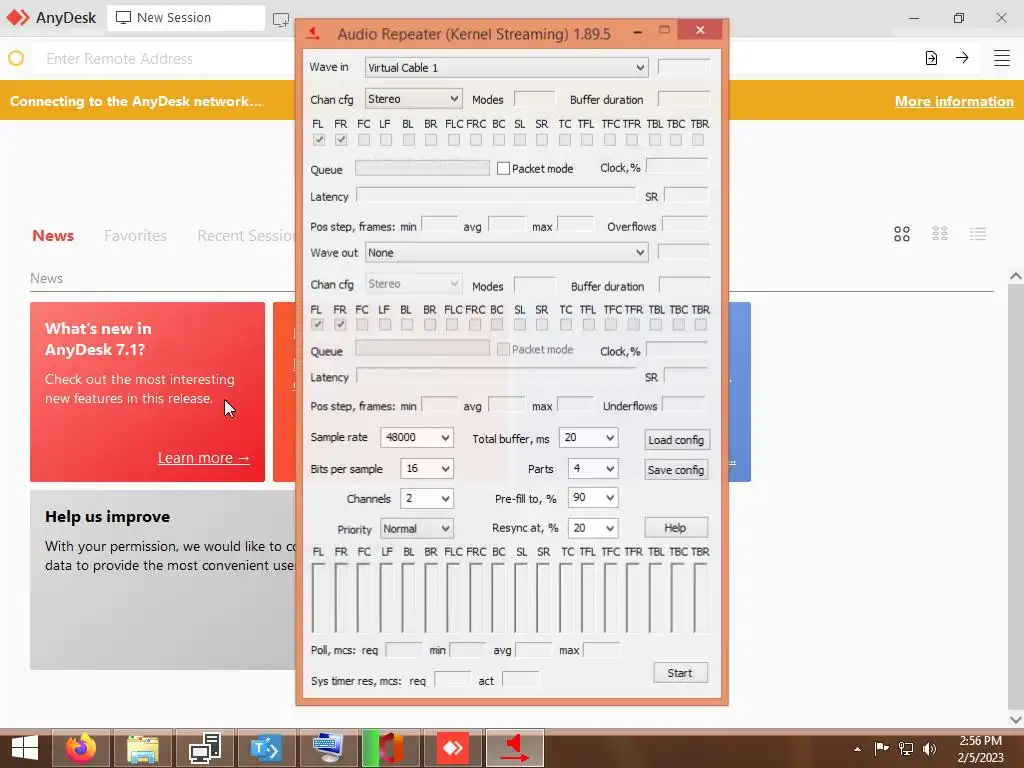
Task: Open Parts dropdown
Action: (x=593, y=468)
